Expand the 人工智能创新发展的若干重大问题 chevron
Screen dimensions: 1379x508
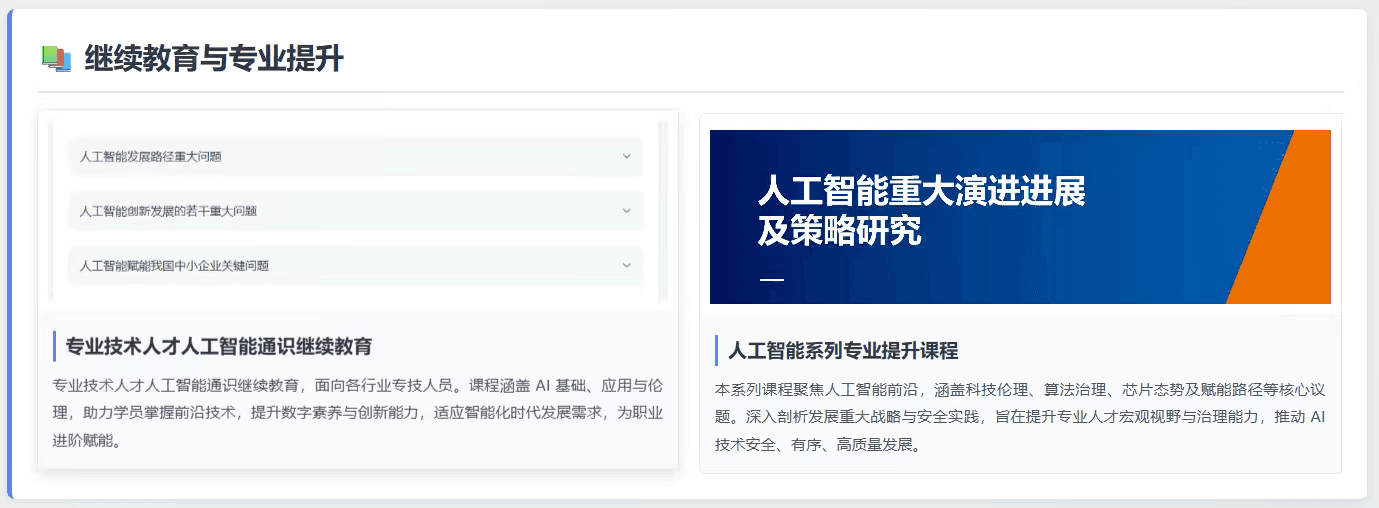pyautogui.click(x=627, y=211)
